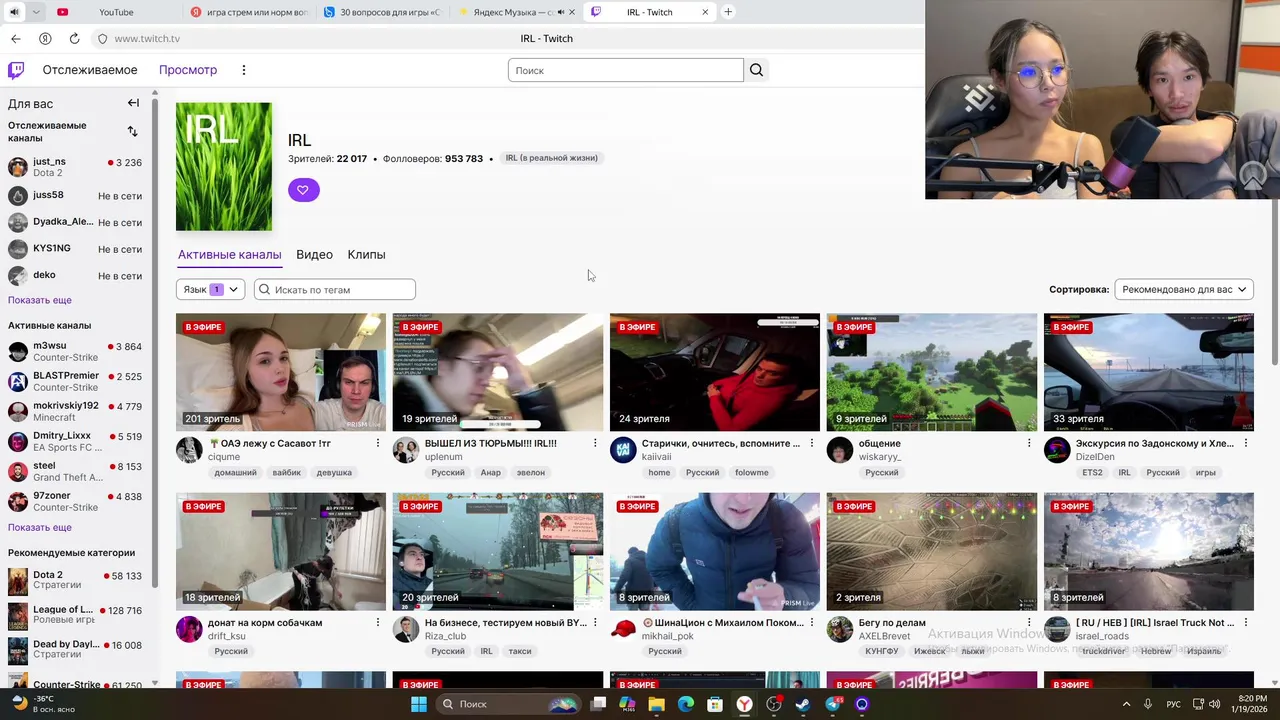Switch to the Активные каналы tab
Image resolution: width=1280 pixels, height=720 pixels.
point(229,254)
